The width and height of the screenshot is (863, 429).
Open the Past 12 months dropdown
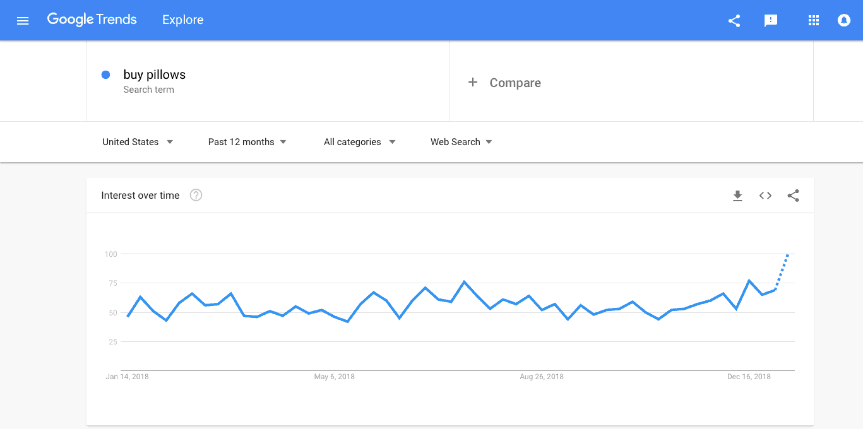pyautogui.click(x=247, y=142)
